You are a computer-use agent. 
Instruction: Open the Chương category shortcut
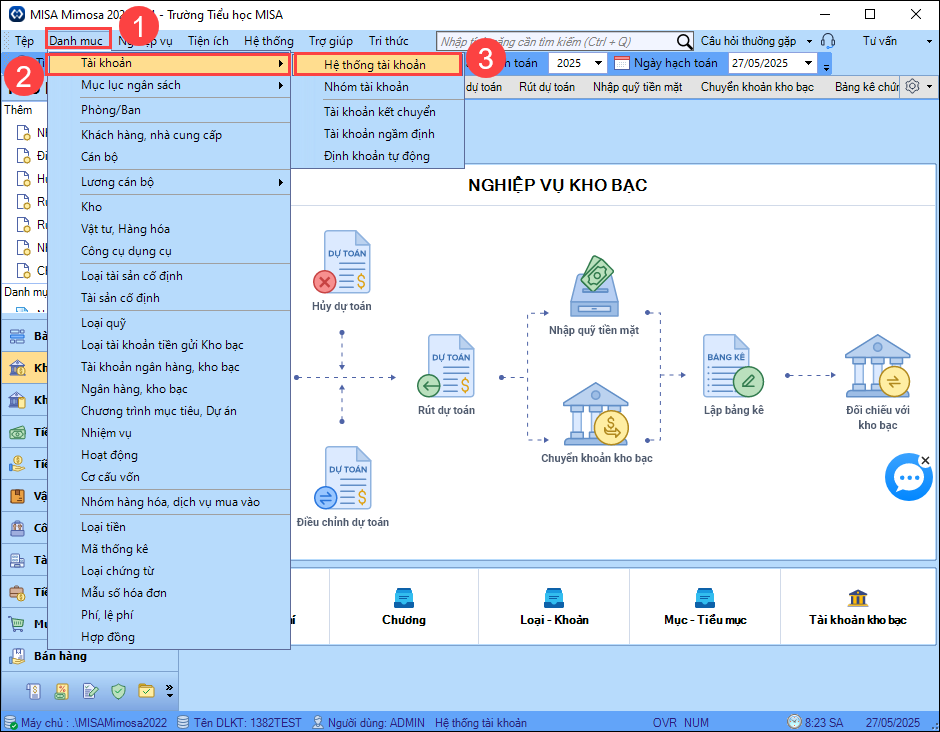403,607
